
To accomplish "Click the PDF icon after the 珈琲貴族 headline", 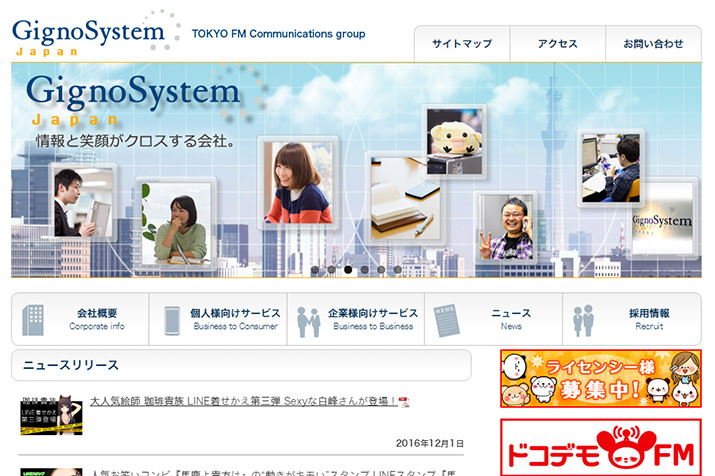I will click(404, 402).
